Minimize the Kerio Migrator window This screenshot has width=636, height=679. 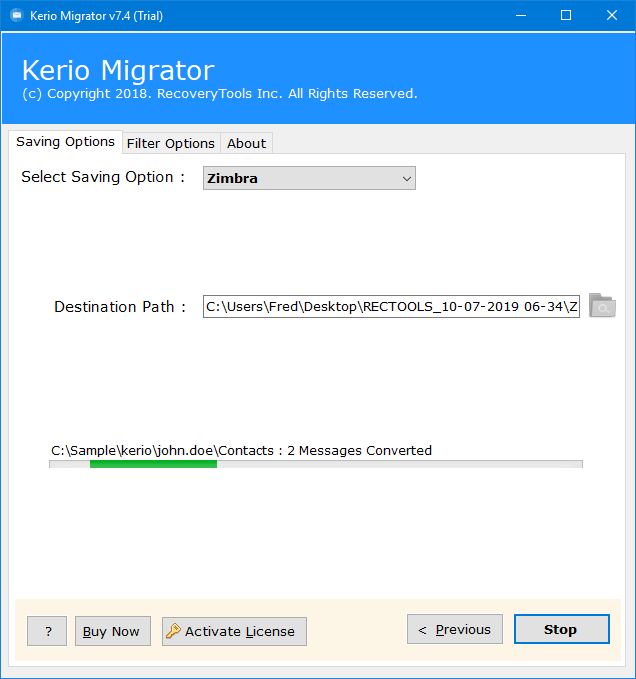[x=521, y=16]
